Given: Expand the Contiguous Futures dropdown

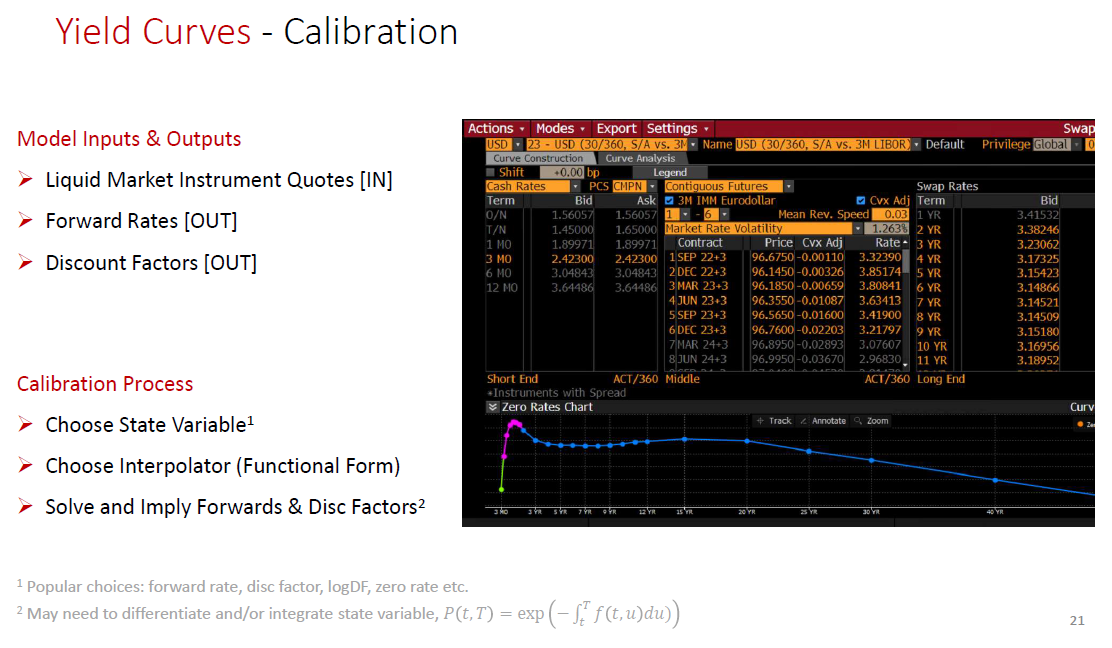Looking at the screenshot, I should tap(789, 186).
